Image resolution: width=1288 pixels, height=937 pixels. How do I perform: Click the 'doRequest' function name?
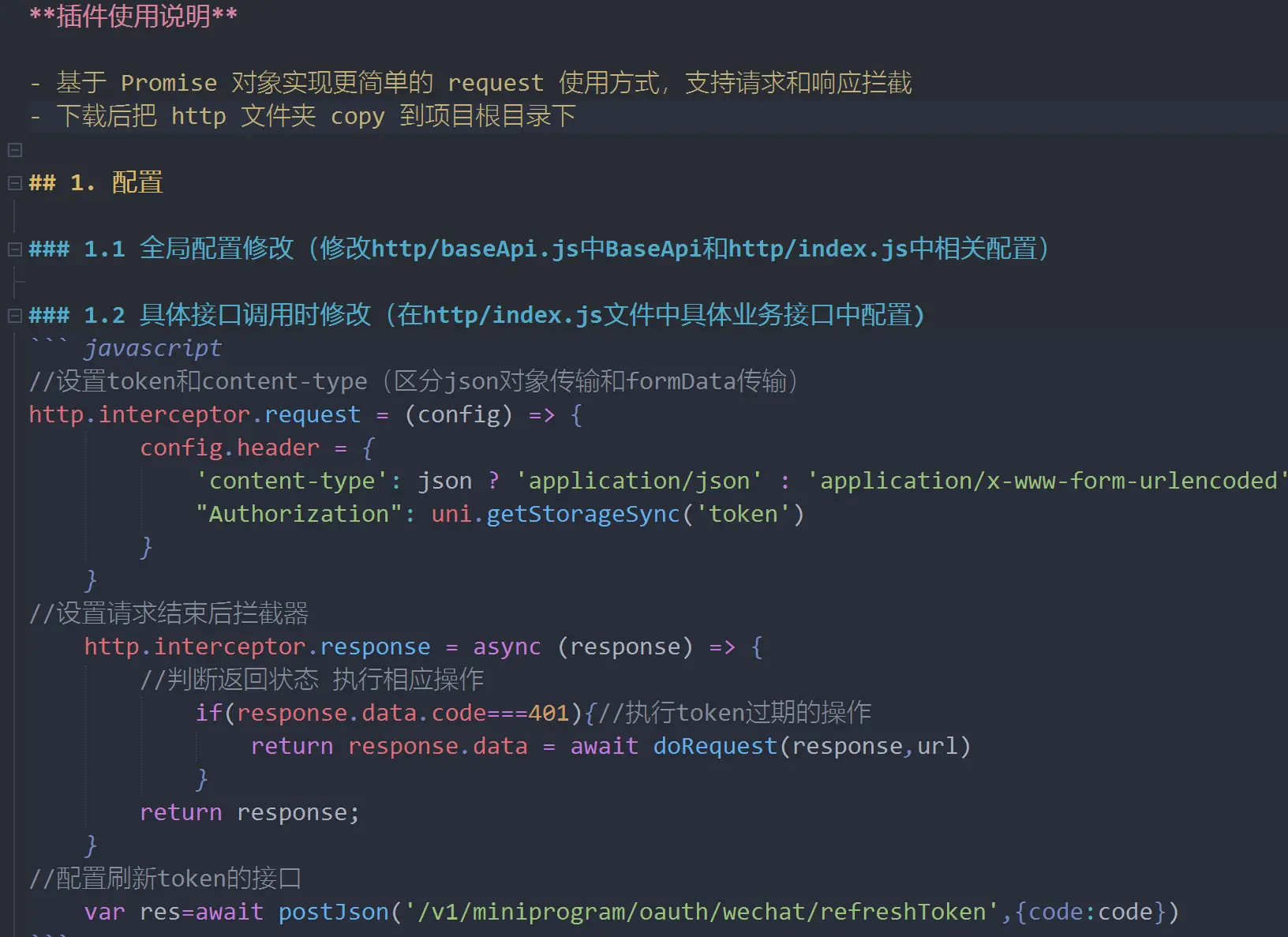[715, 746]
